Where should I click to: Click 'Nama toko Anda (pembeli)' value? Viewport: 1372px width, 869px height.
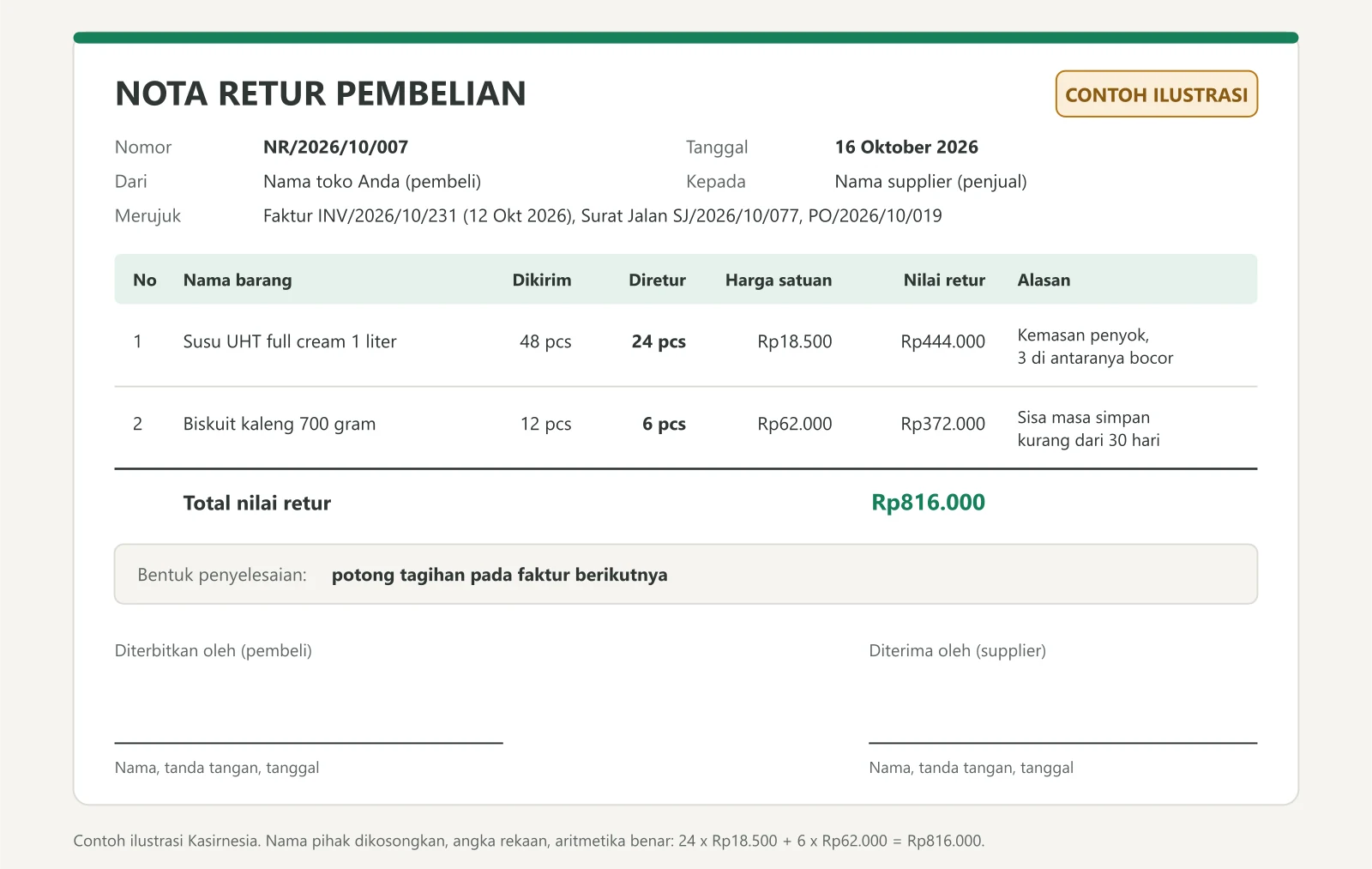(x=372, y=182)
